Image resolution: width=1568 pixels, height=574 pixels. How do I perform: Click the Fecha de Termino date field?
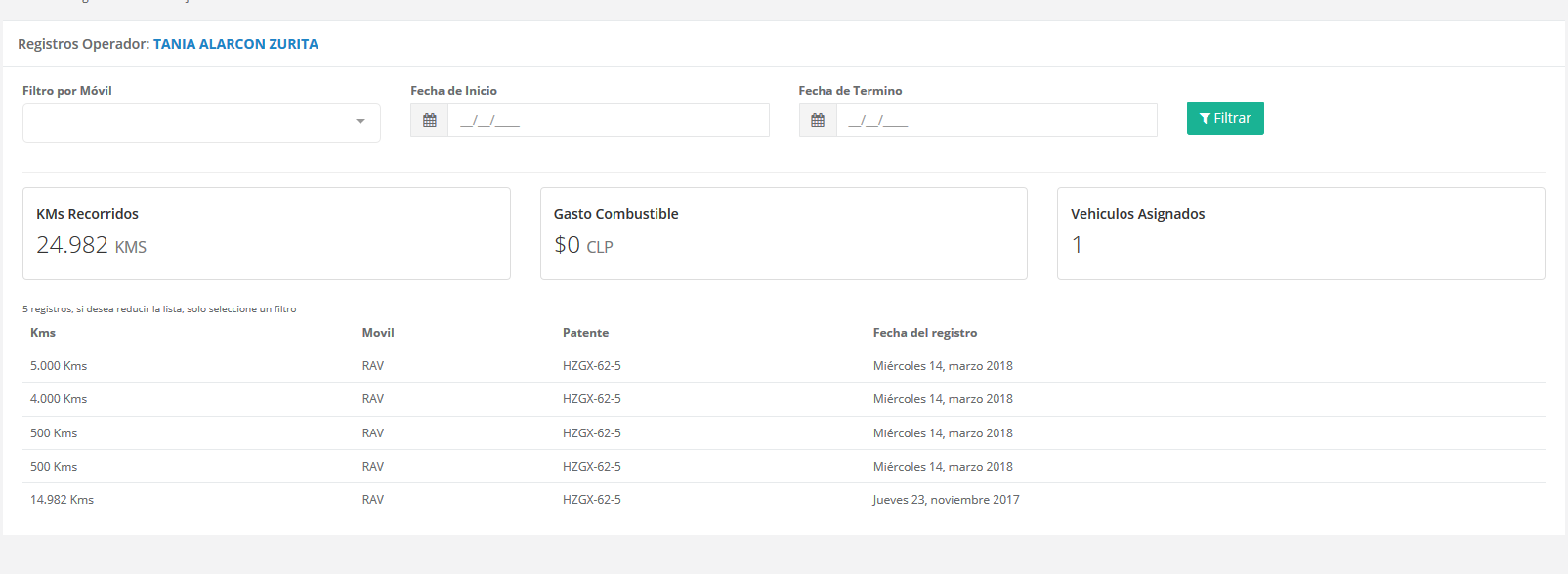click(996, 121)
